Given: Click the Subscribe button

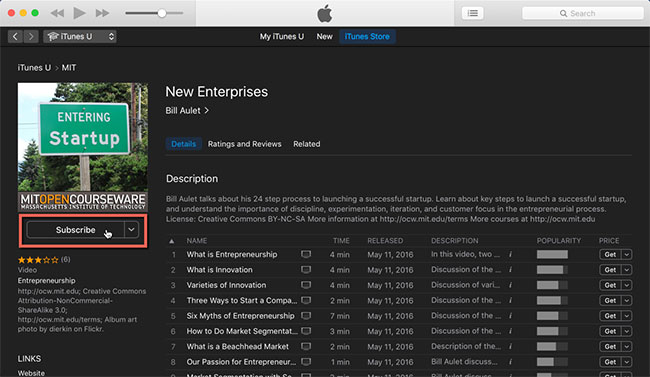Looking at the screenshot, I should (75, 230).
